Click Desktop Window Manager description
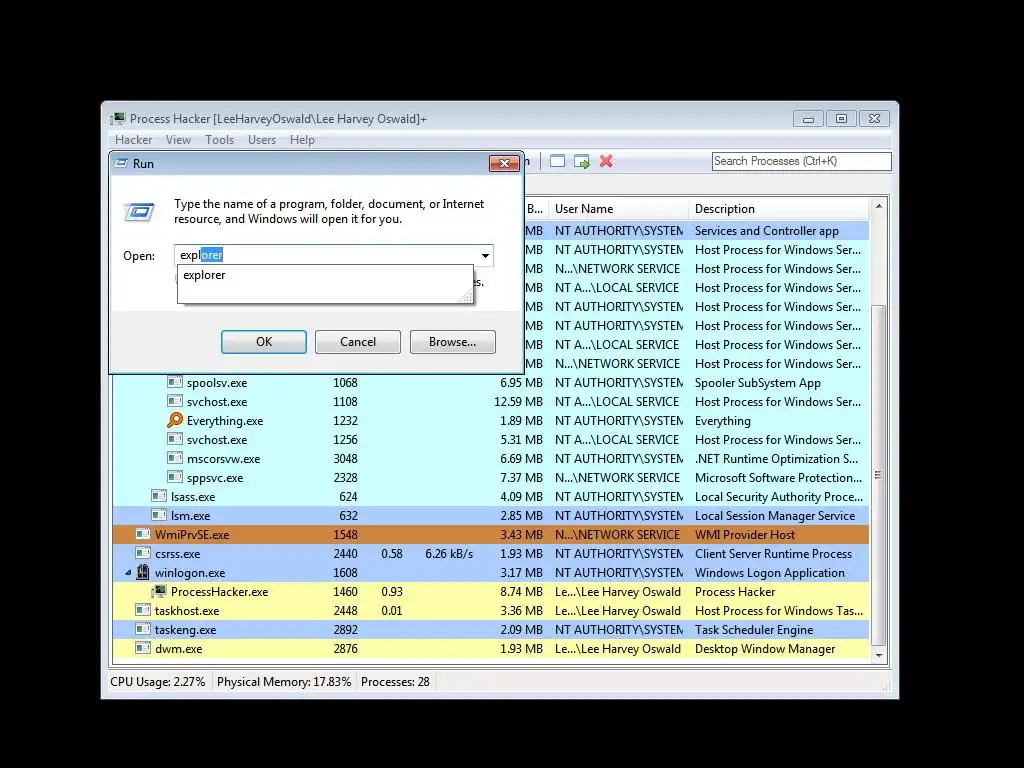 tap(765, 648)
